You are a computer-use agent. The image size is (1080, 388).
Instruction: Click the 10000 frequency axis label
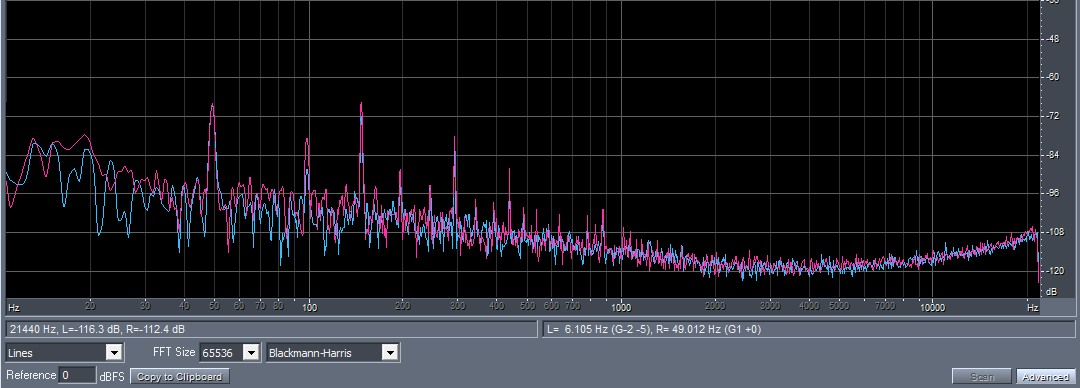point(933,307)
